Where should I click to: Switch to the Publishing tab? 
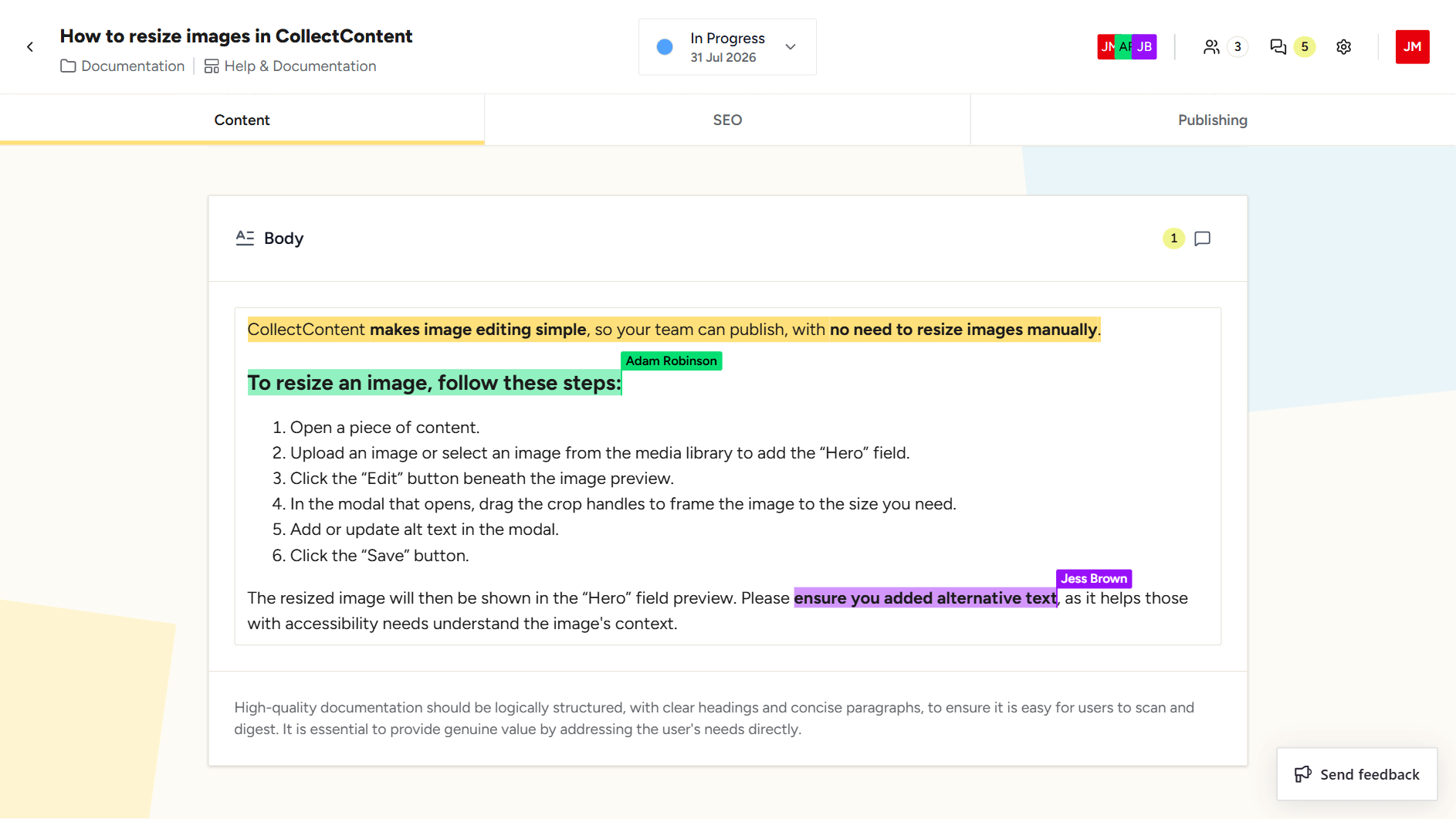[1213, 120]
